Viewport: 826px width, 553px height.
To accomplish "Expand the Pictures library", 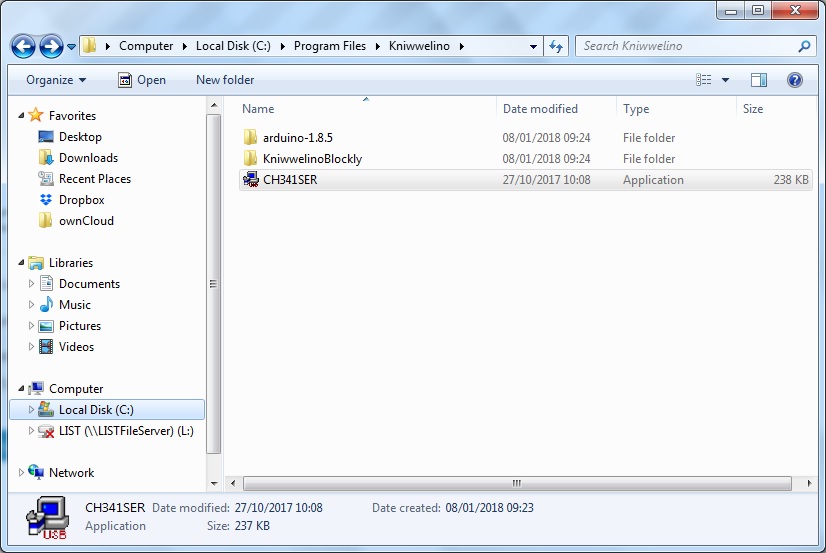I will click(31, 325).
